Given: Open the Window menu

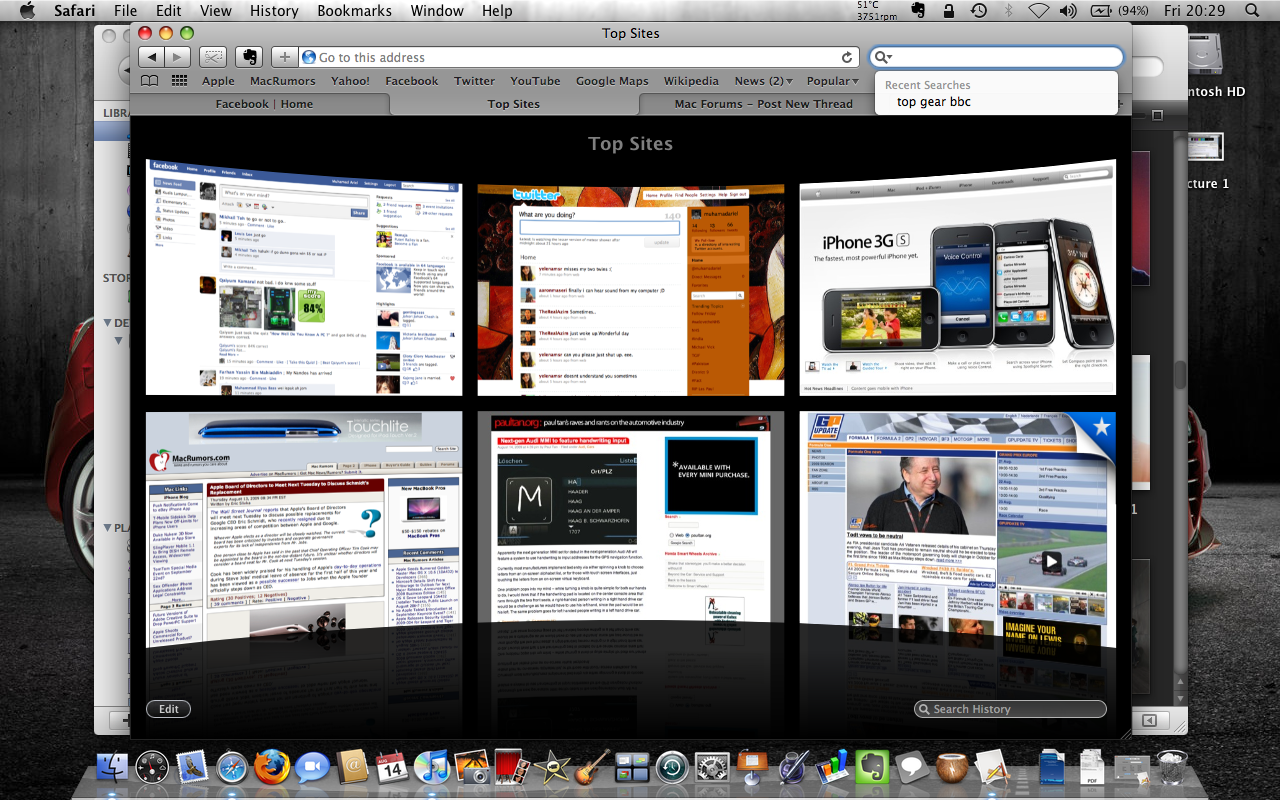Looking at the screenshot, I should 437,11.
